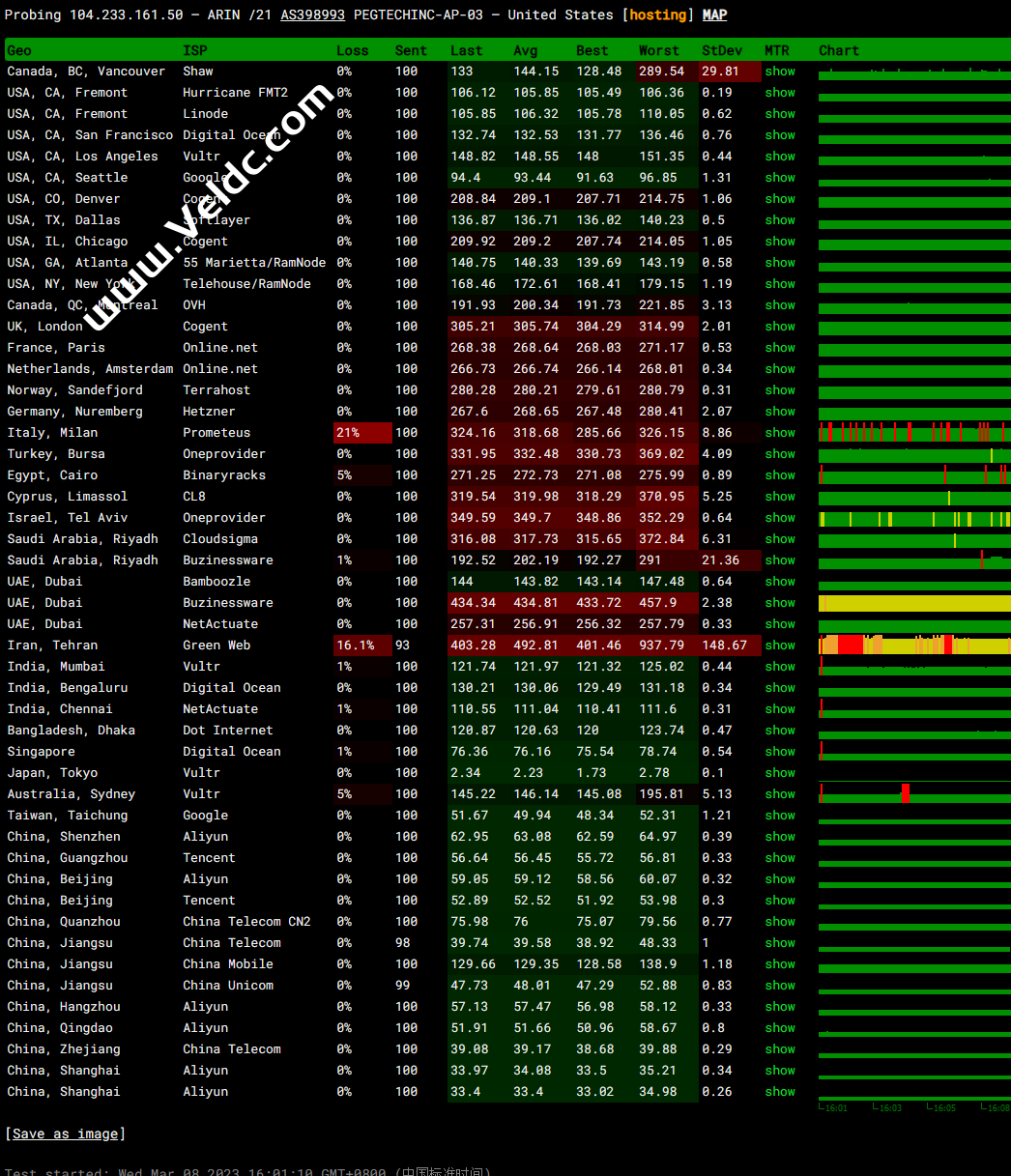The image size is (1011, 1176).
Task: Show MTR for China, Quanzhou China Telecom CN2
Action: 779,922
